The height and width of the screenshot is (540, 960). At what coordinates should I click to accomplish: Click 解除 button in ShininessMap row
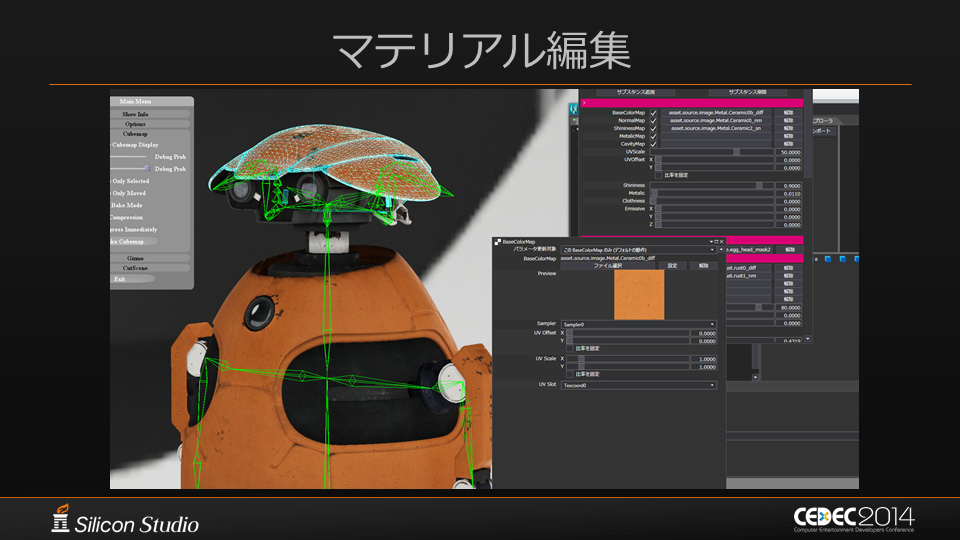[x=789, y=129]
